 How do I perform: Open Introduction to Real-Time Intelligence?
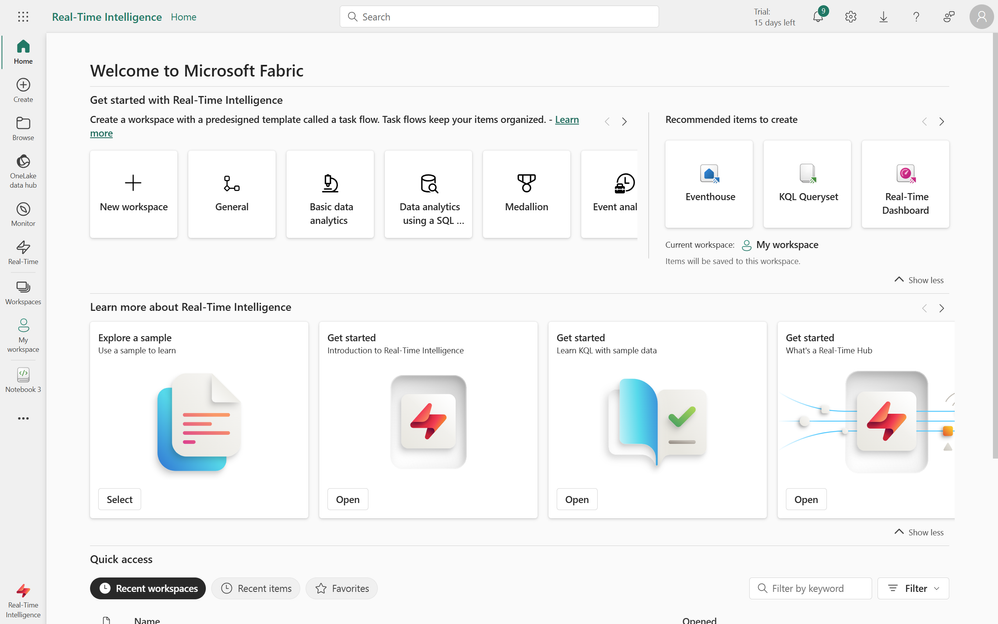[x=348, y=499]
